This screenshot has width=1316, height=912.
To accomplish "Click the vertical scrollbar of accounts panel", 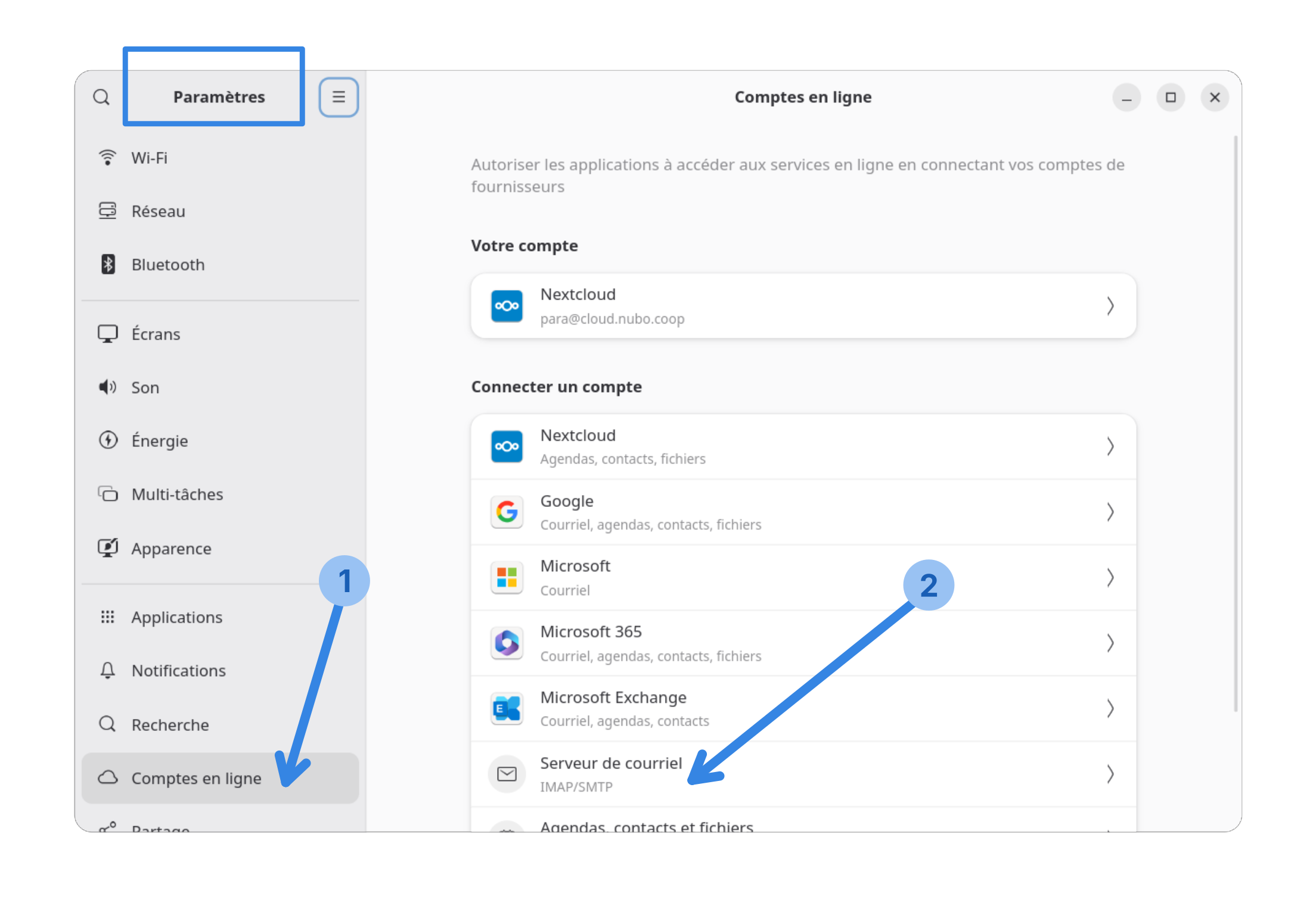I will pyautogui.click(x=1236, y=423).
